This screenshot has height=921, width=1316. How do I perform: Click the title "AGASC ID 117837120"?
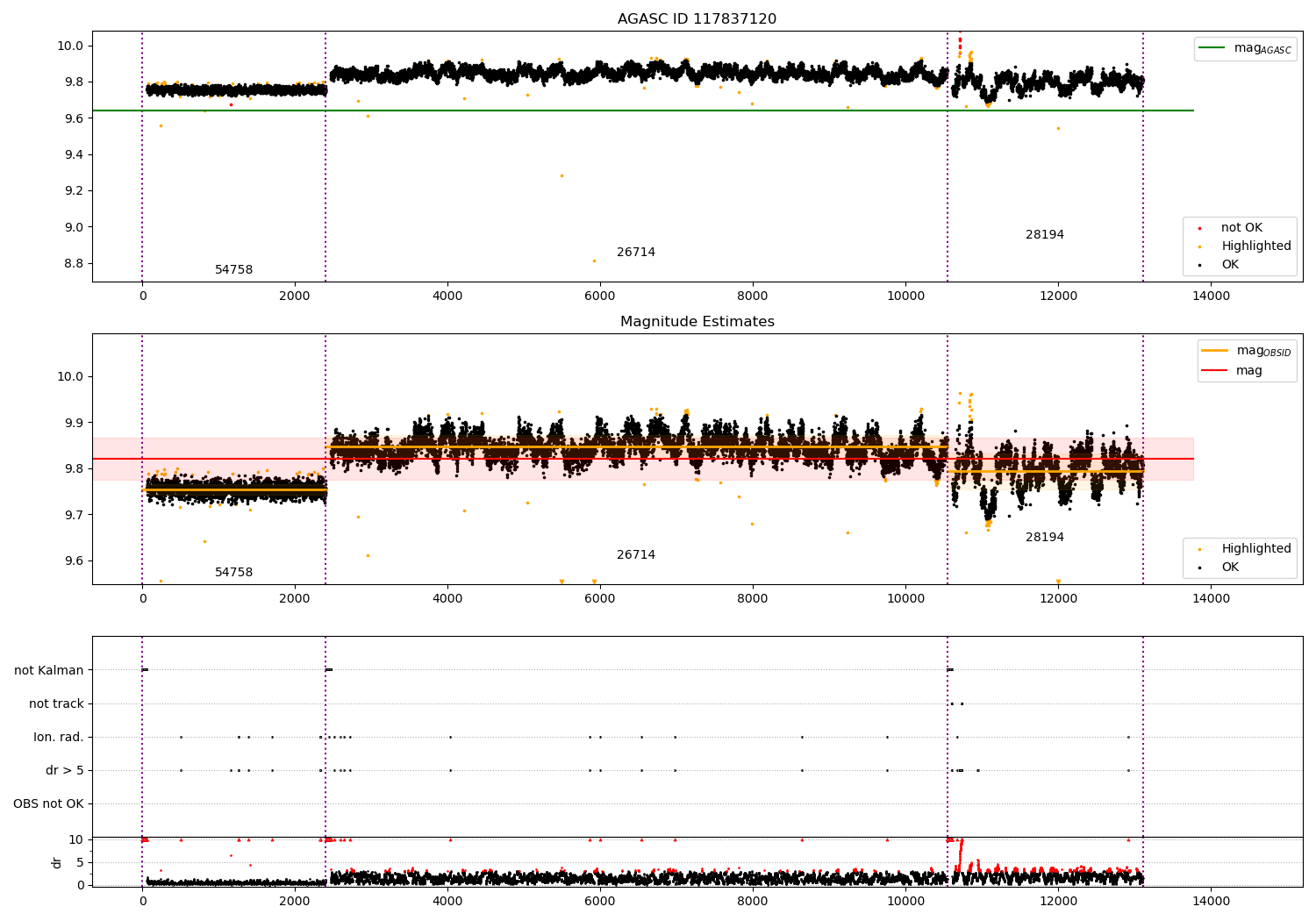(697, 19)
